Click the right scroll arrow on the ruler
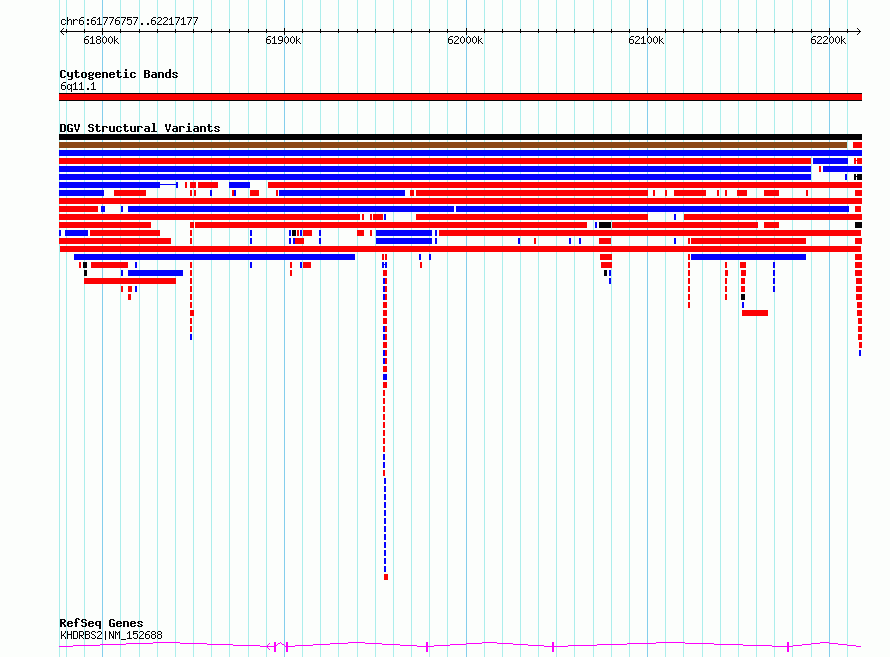Viewport: 890px width, 657px height. coord(859,31)
